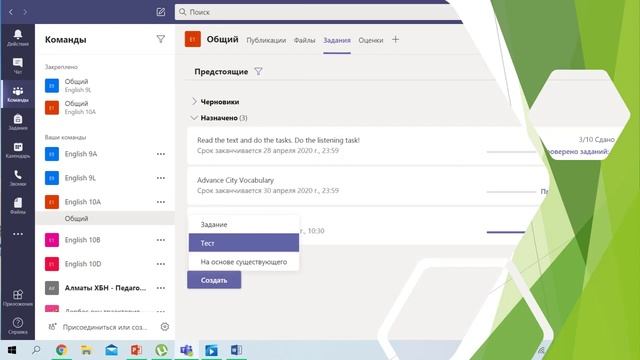Image resolution: width=640 pixels, height=360 pixels.
Task: Open the Apps (Приложения) sidebar icon
Action: 18,298
